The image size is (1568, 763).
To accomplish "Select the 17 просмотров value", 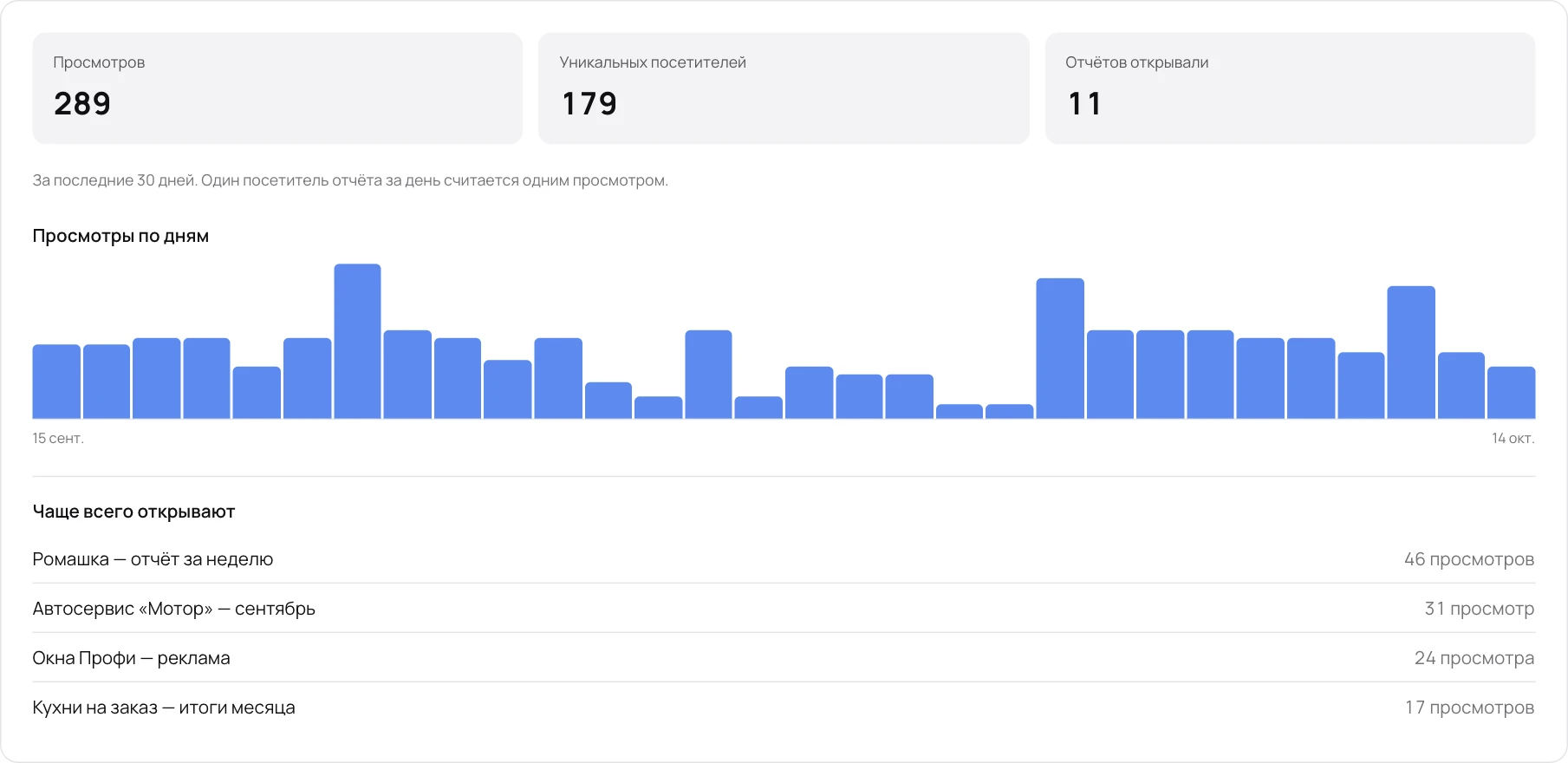I will coord(1470,708).
